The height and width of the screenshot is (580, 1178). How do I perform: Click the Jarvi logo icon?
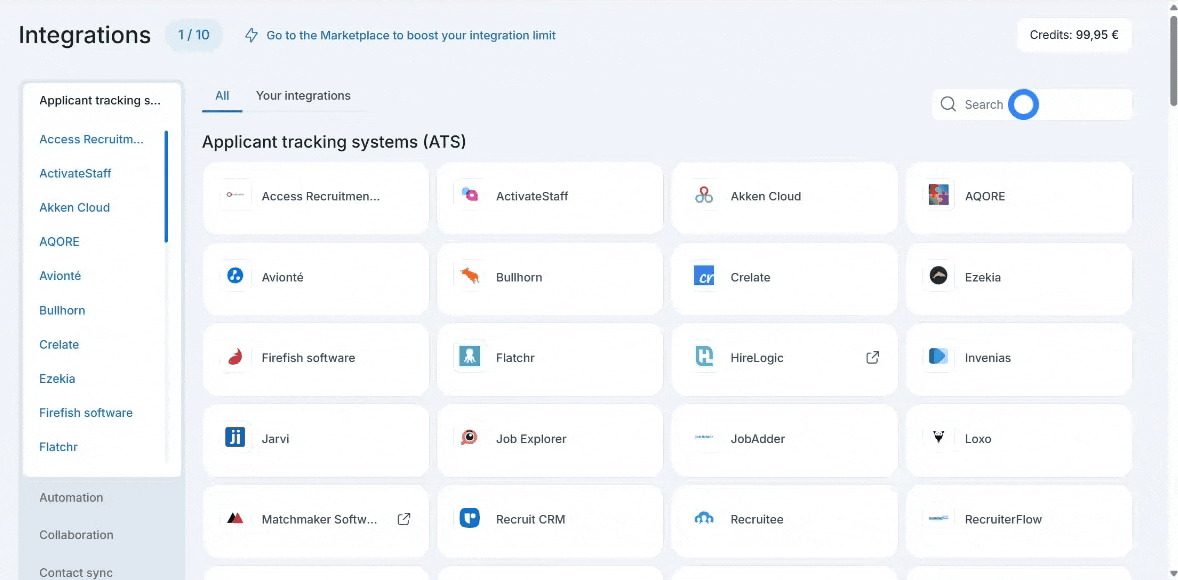235,438
